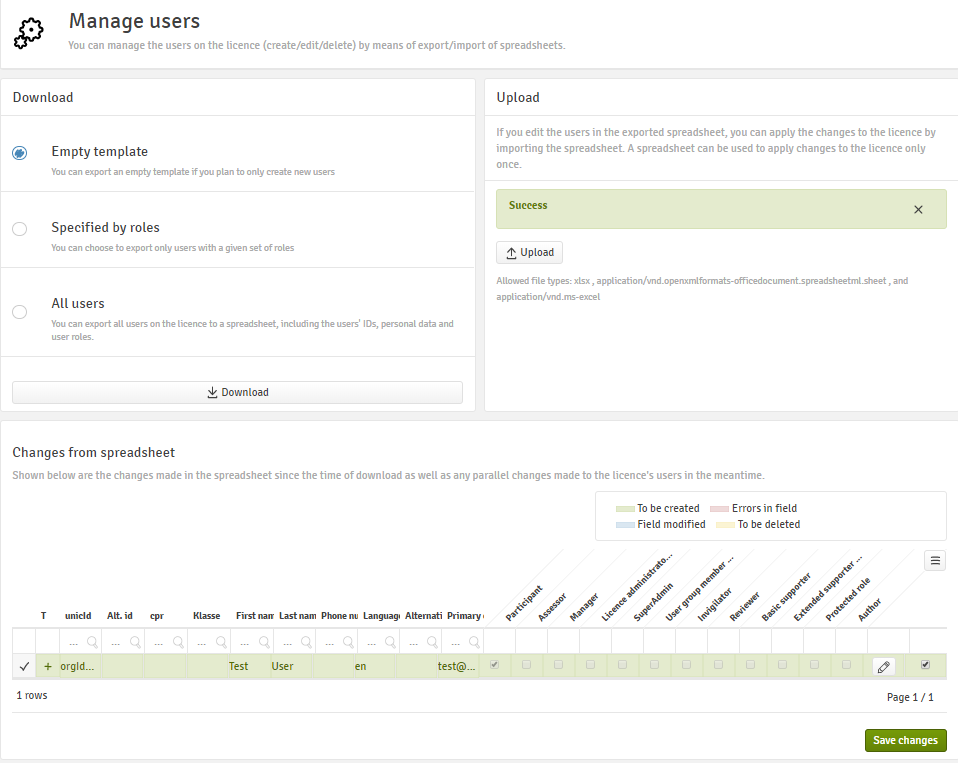Click the magnifier icon in the cpr filter
Viewport: 958px width, 763px height.
[x=177, y=642]
